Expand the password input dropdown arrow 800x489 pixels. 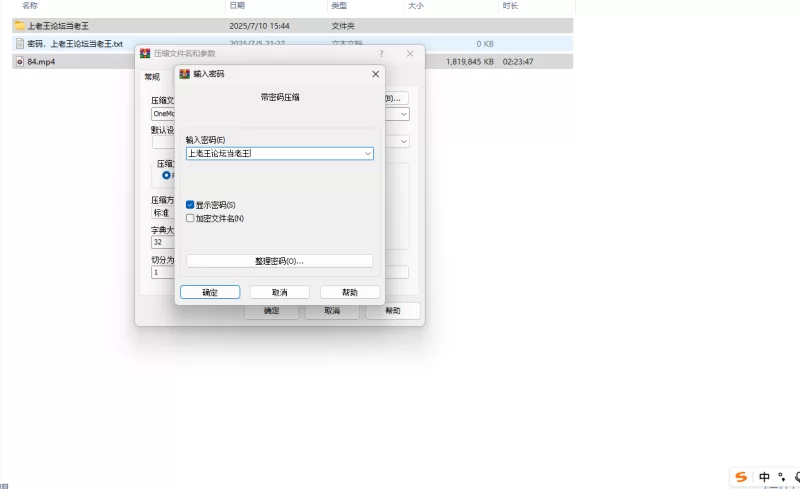pyautogui.click(x=367, y=154)
